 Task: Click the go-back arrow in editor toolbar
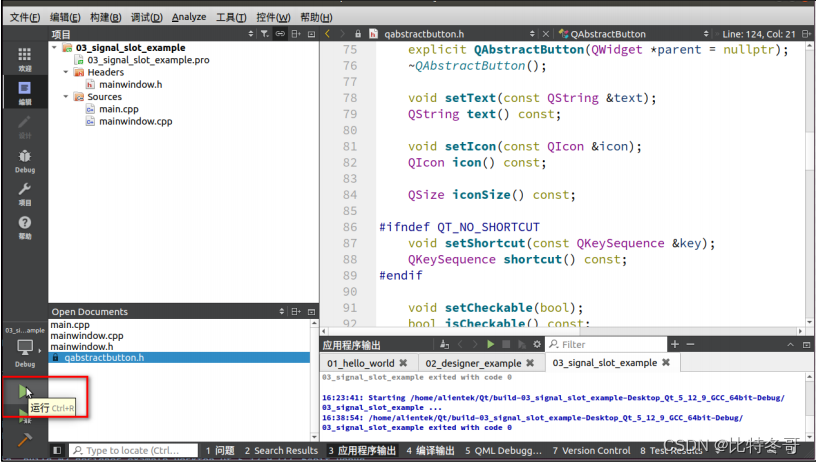click(x=328, y=33)
